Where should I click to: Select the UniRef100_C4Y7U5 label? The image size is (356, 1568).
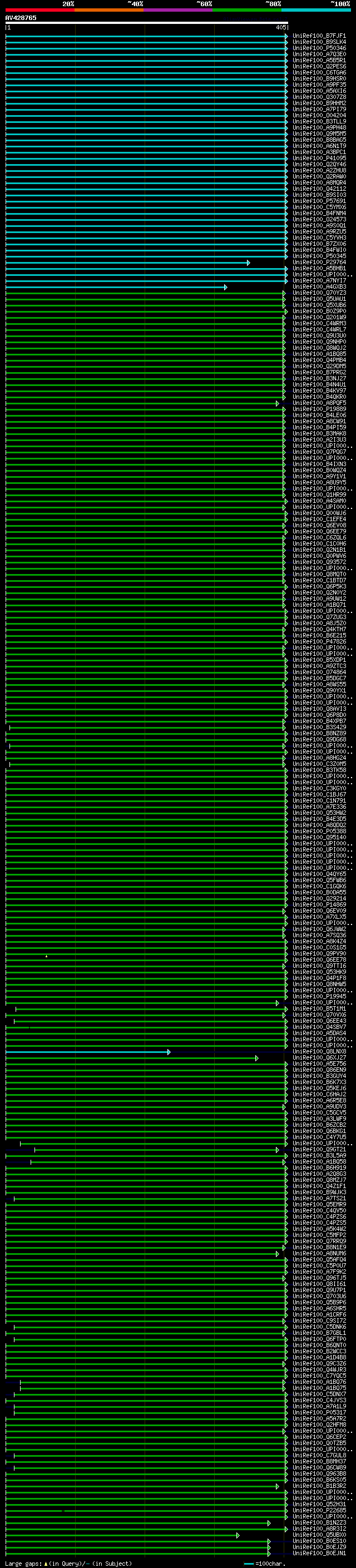[319, 1137]
